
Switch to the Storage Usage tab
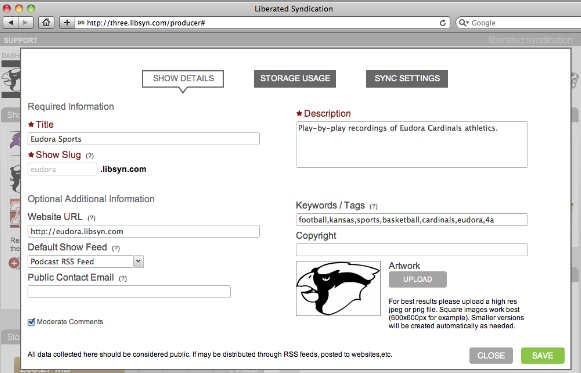295,79
